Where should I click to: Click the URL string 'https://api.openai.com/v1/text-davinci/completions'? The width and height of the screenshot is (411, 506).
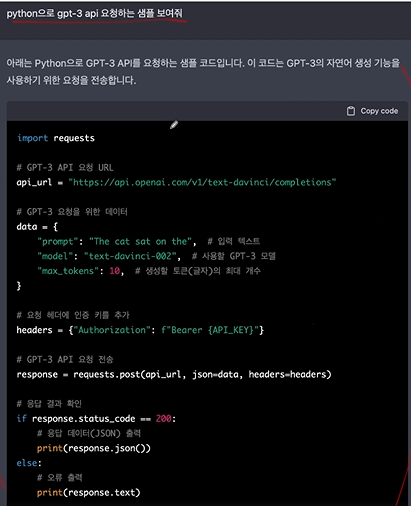point(202,182)
